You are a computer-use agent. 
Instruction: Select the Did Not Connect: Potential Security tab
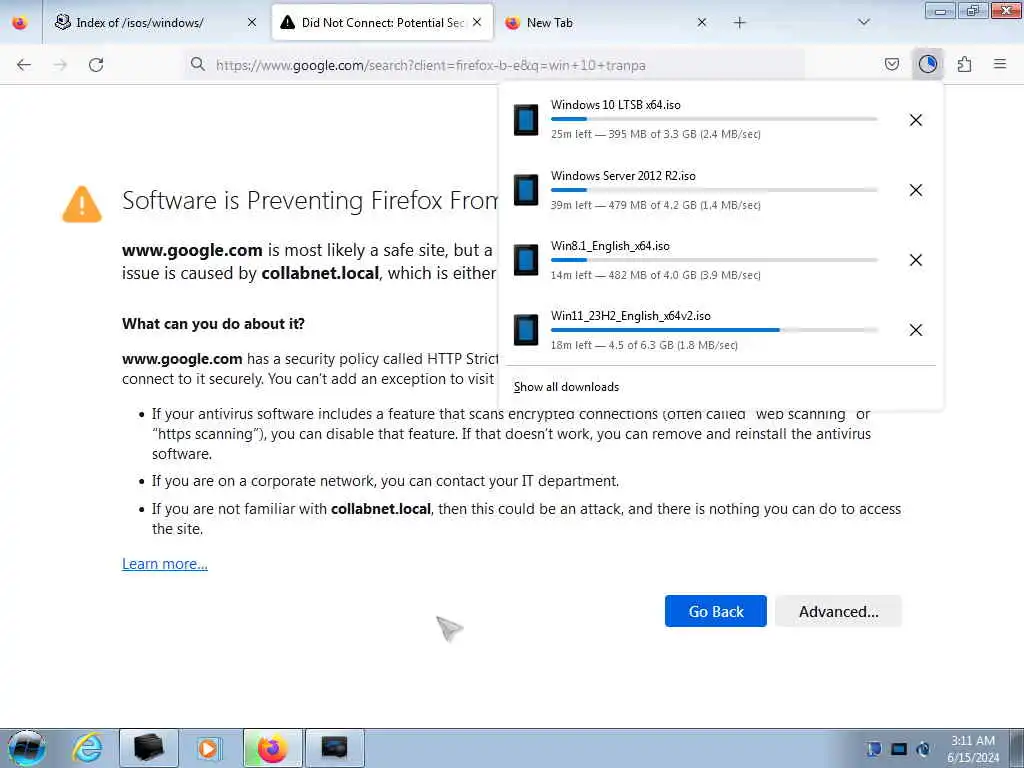[x=382, y=22]
